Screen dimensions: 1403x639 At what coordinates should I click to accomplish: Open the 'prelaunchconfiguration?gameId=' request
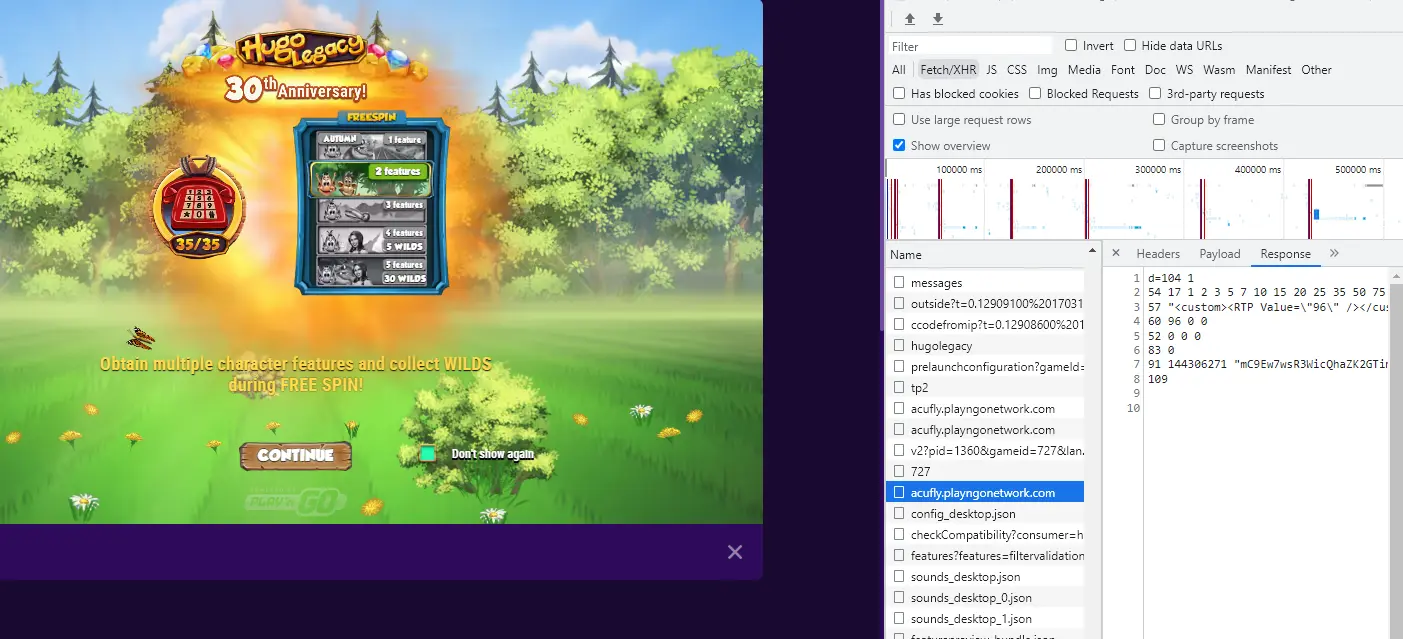coord(985,367)
